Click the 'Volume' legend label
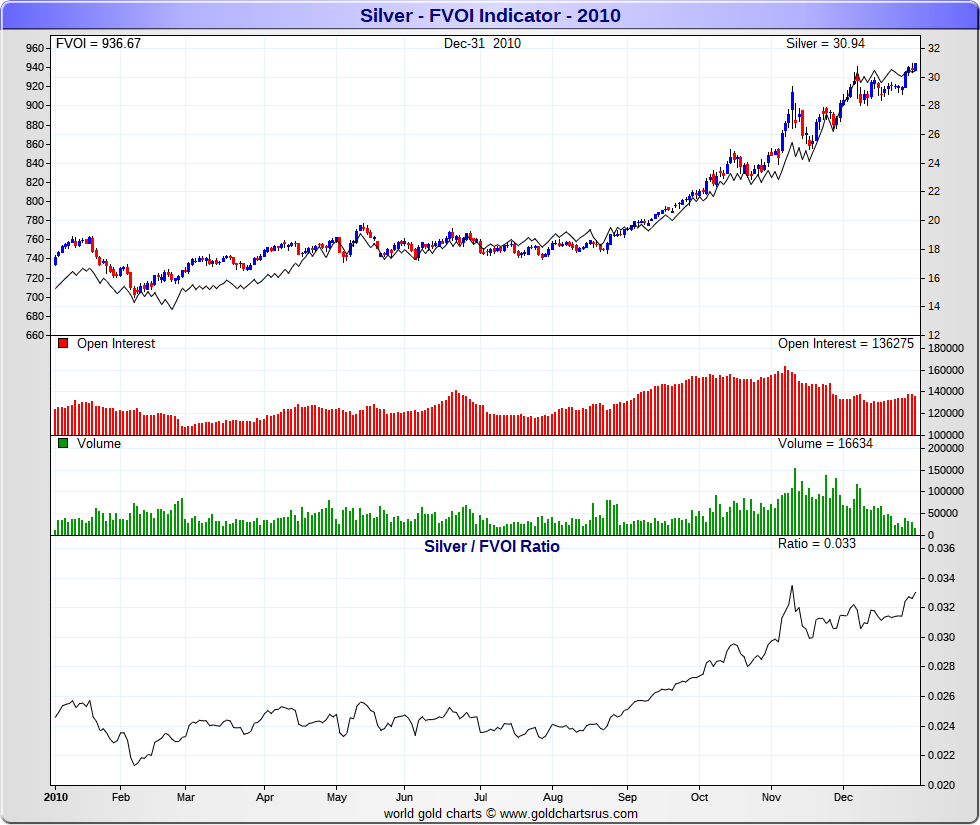 point(99,443)
